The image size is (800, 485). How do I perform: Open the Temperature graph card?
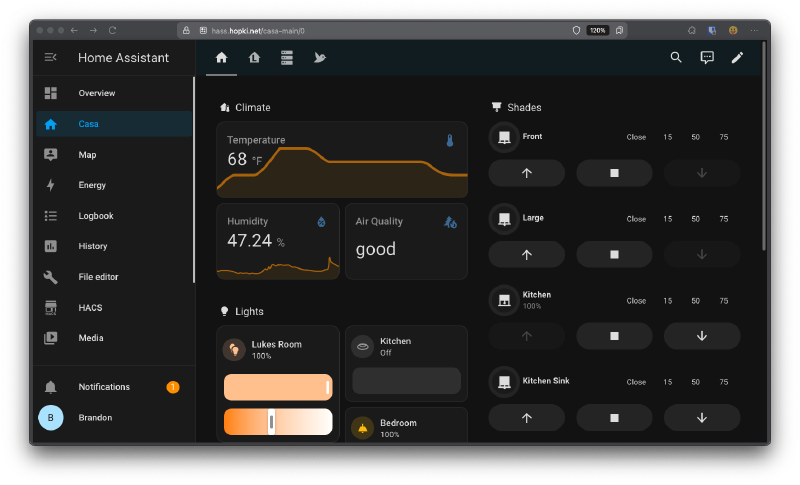point(341,160)
